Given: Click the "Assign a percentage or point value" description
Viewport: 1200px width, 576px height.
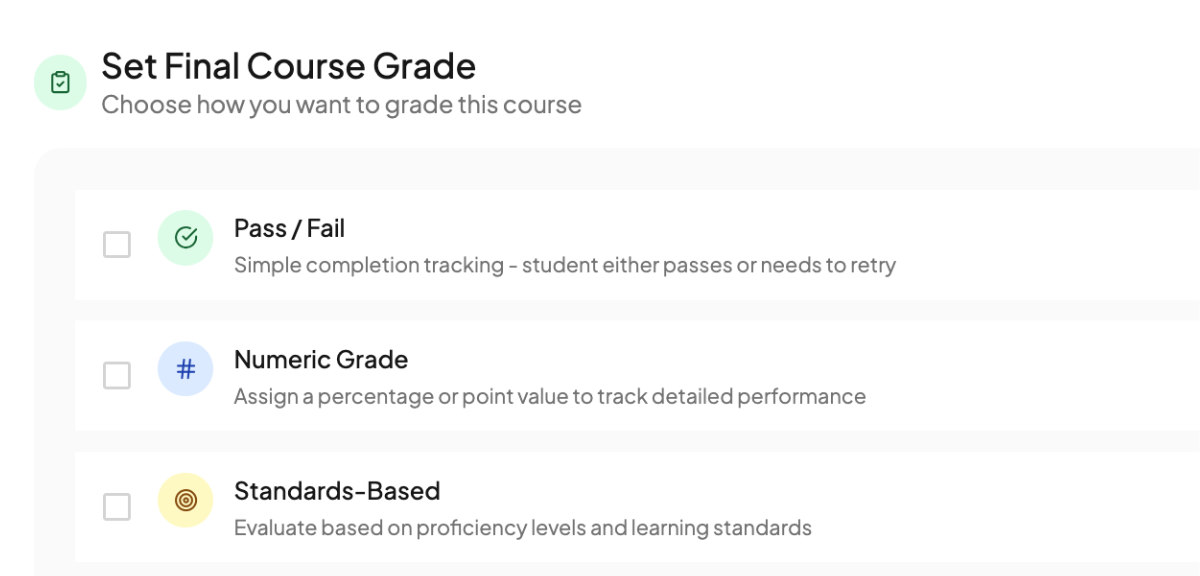Looking at the screenshot, I should tap(549, 397).
